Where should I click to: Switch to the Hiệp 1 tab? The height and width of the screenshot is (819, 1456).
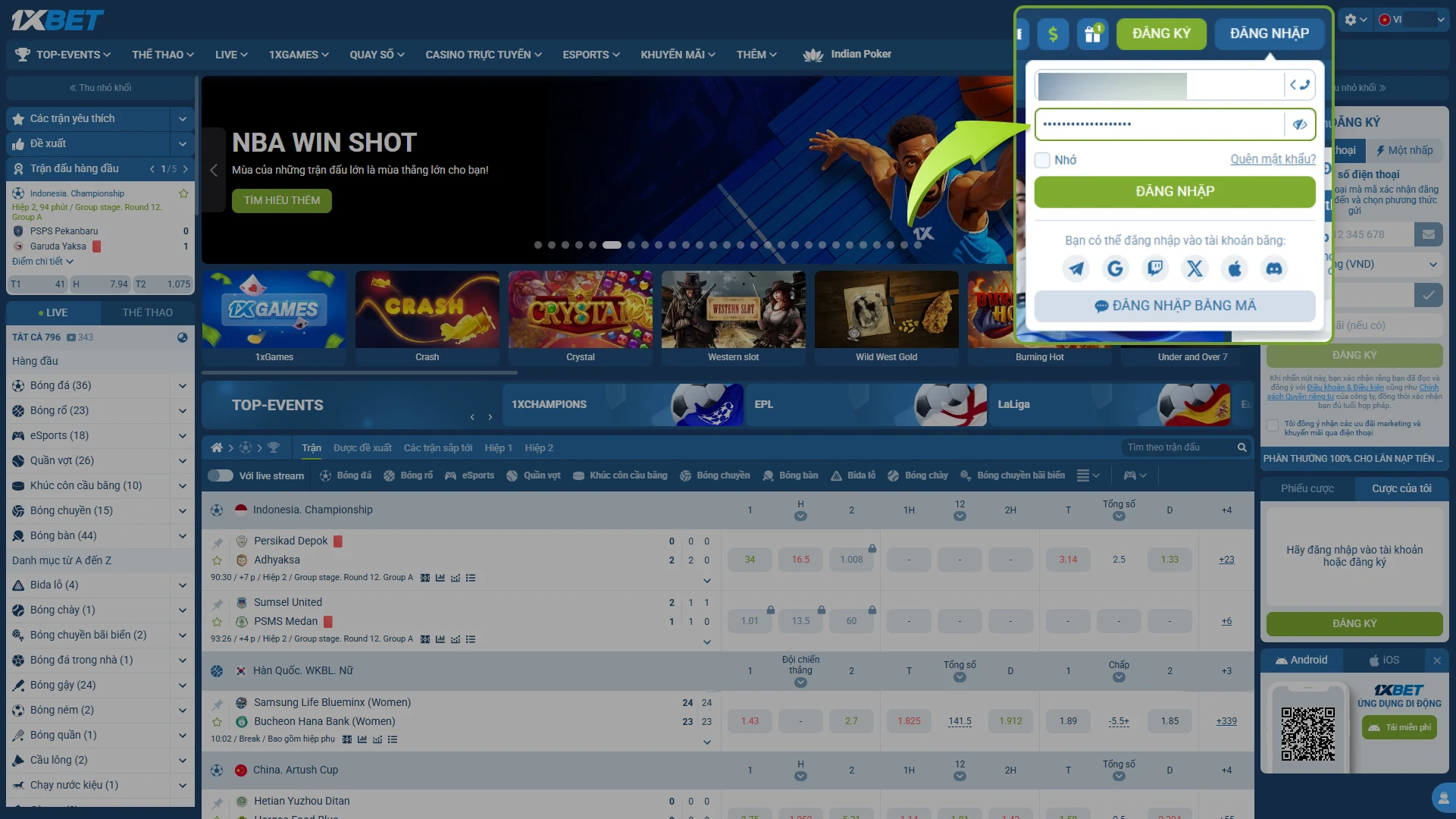(499, 448)
